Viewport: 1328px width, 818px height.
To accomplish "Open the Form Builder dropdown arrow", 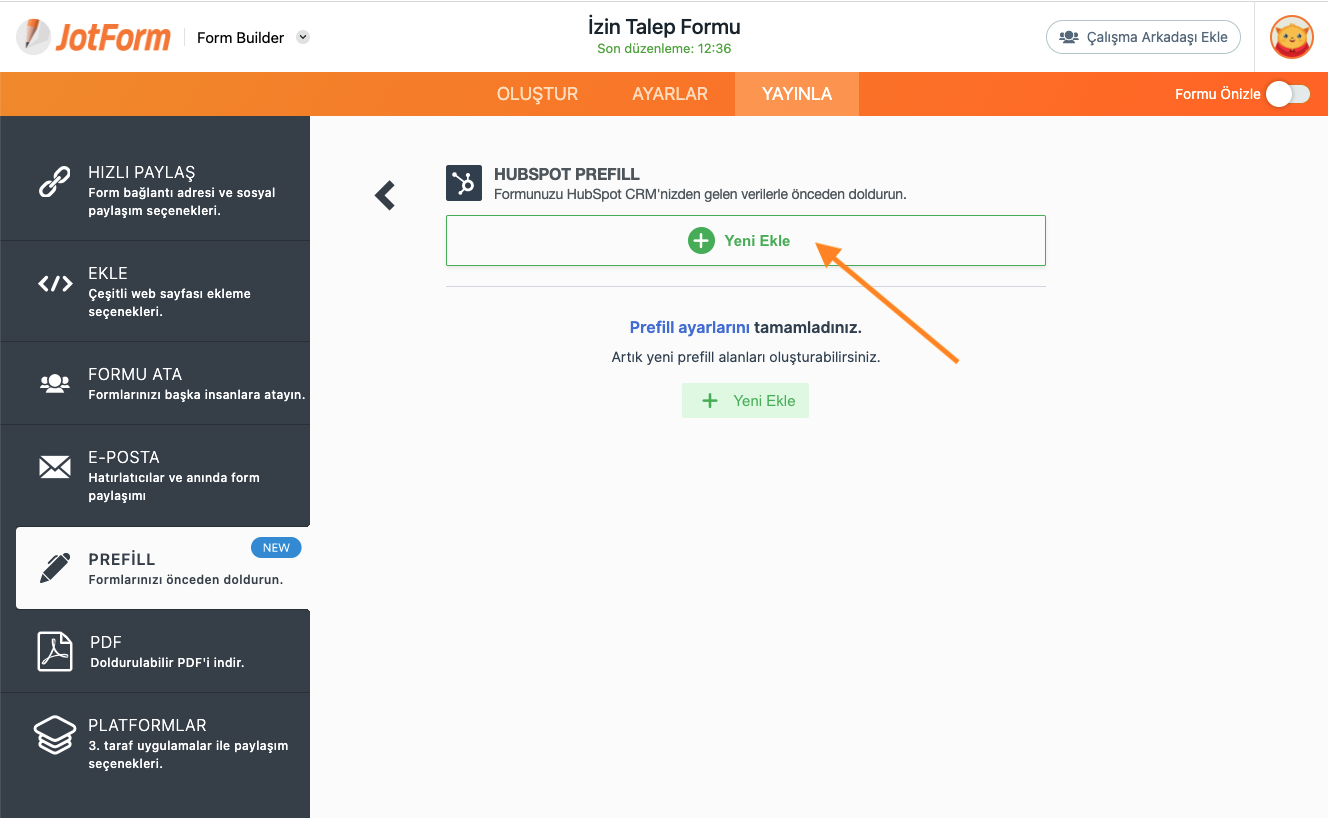I will (x=303, y=37).
